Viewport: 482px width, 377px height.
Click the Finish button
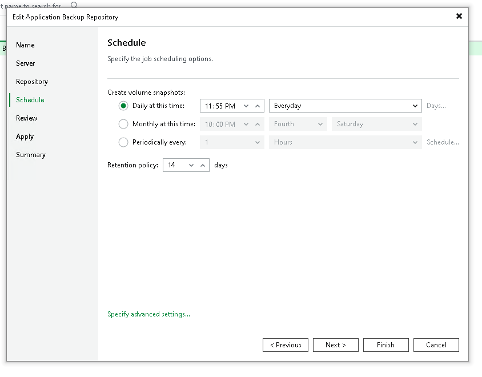pyautogui.click(x=386, y=345)
